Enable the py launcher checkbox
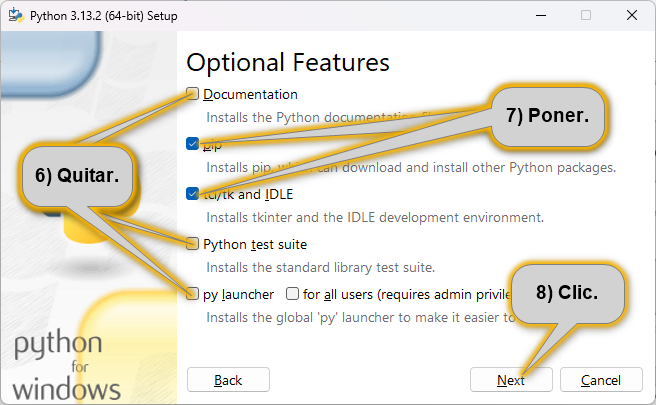This screenshot has width=656, height=405. pyautogui.click(x=192, y=294)
